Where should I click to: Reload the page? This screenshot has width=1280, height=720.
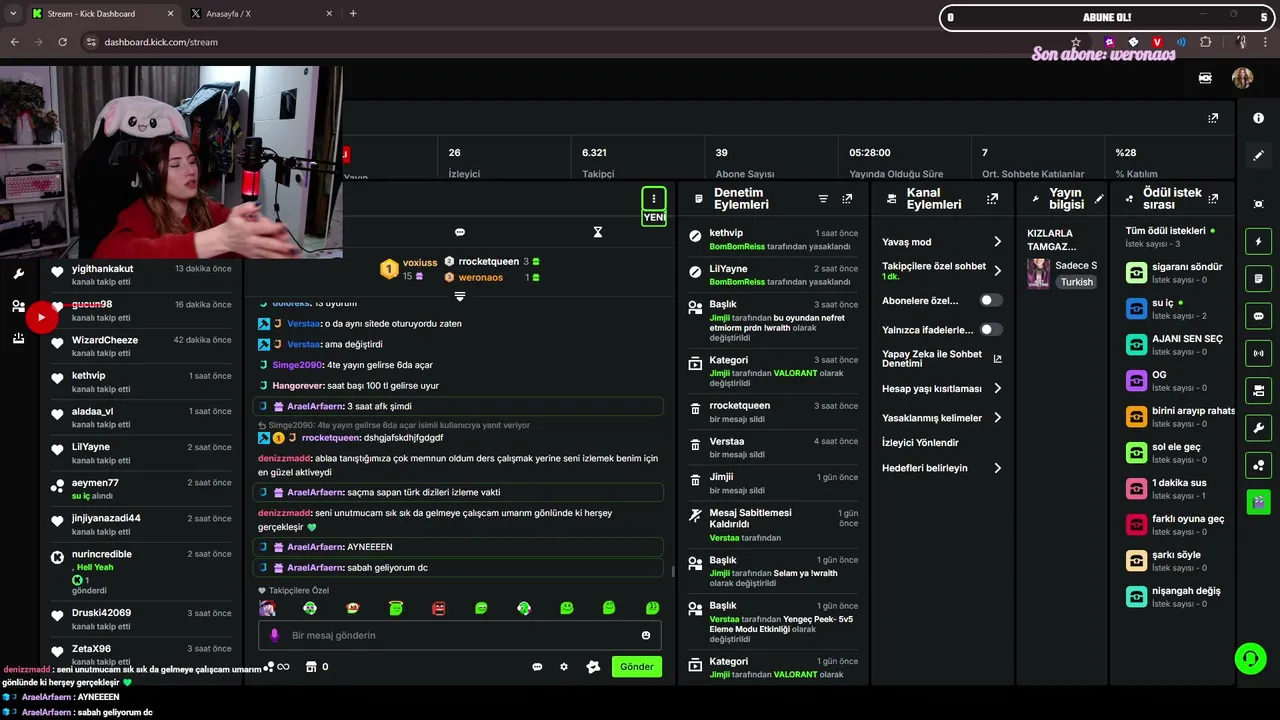coord(62,42)
